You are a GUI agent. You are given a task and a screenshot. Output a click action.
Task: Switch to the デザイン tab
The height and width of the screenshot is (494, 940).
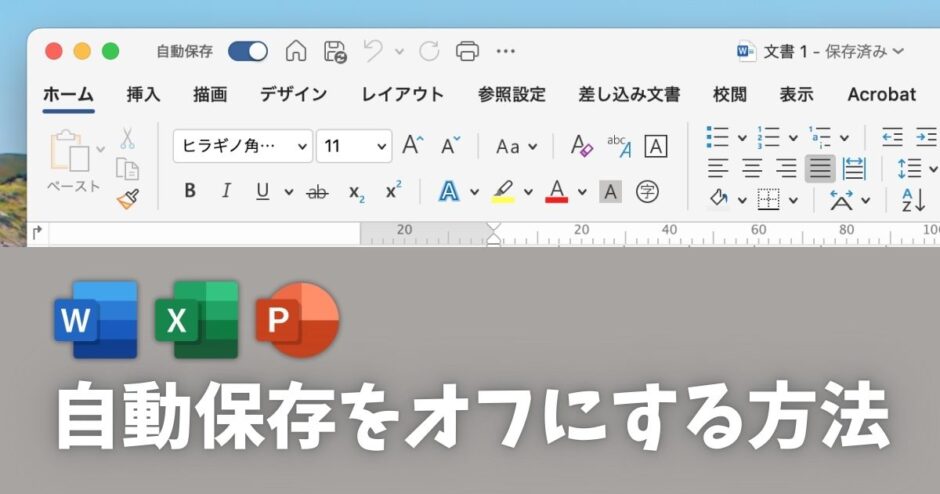coord(293,95)
